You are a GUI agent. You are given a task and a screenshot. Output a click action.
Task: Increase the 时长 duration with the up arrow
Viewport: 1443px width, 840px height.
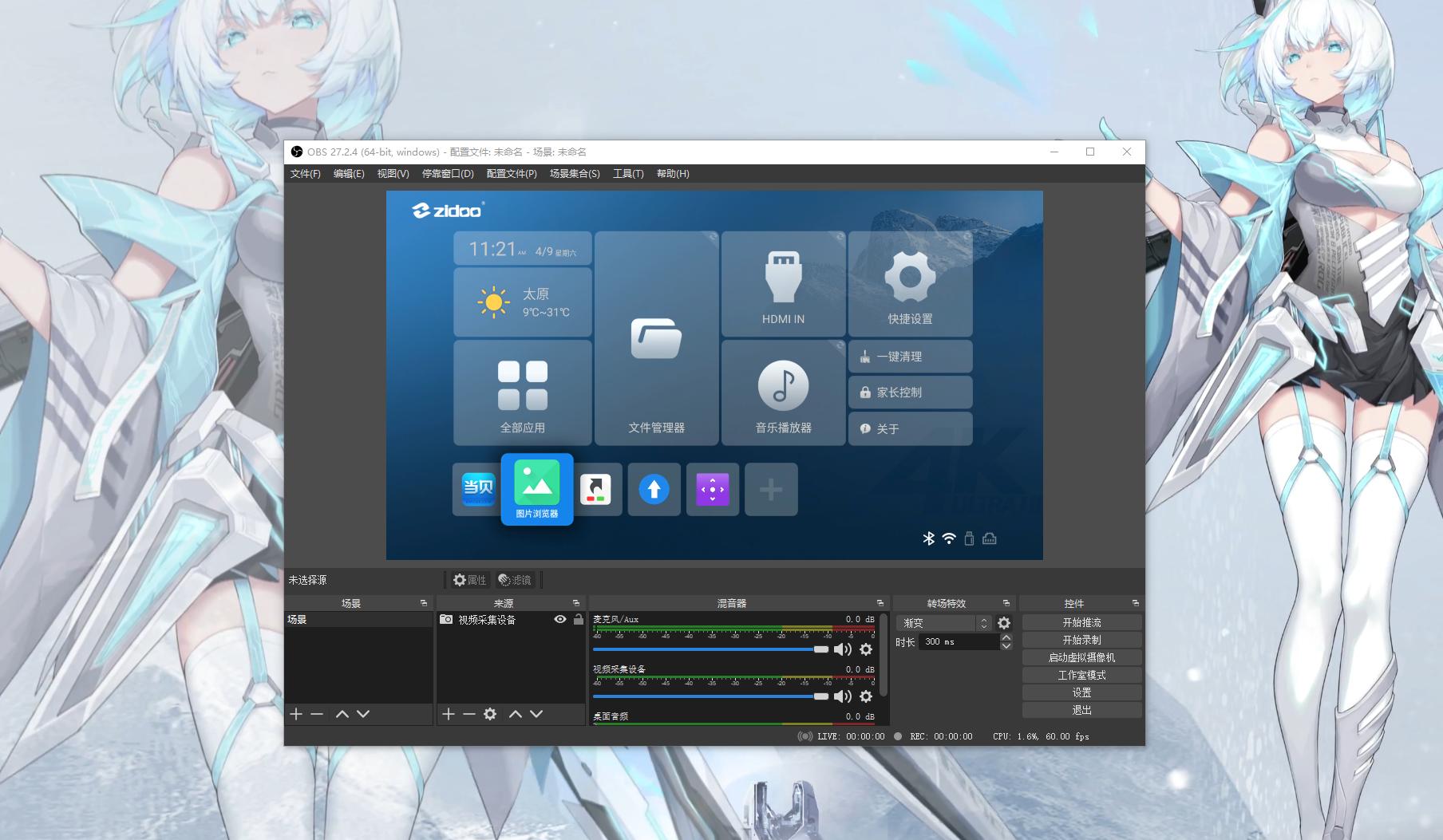tap(1006, 637)
